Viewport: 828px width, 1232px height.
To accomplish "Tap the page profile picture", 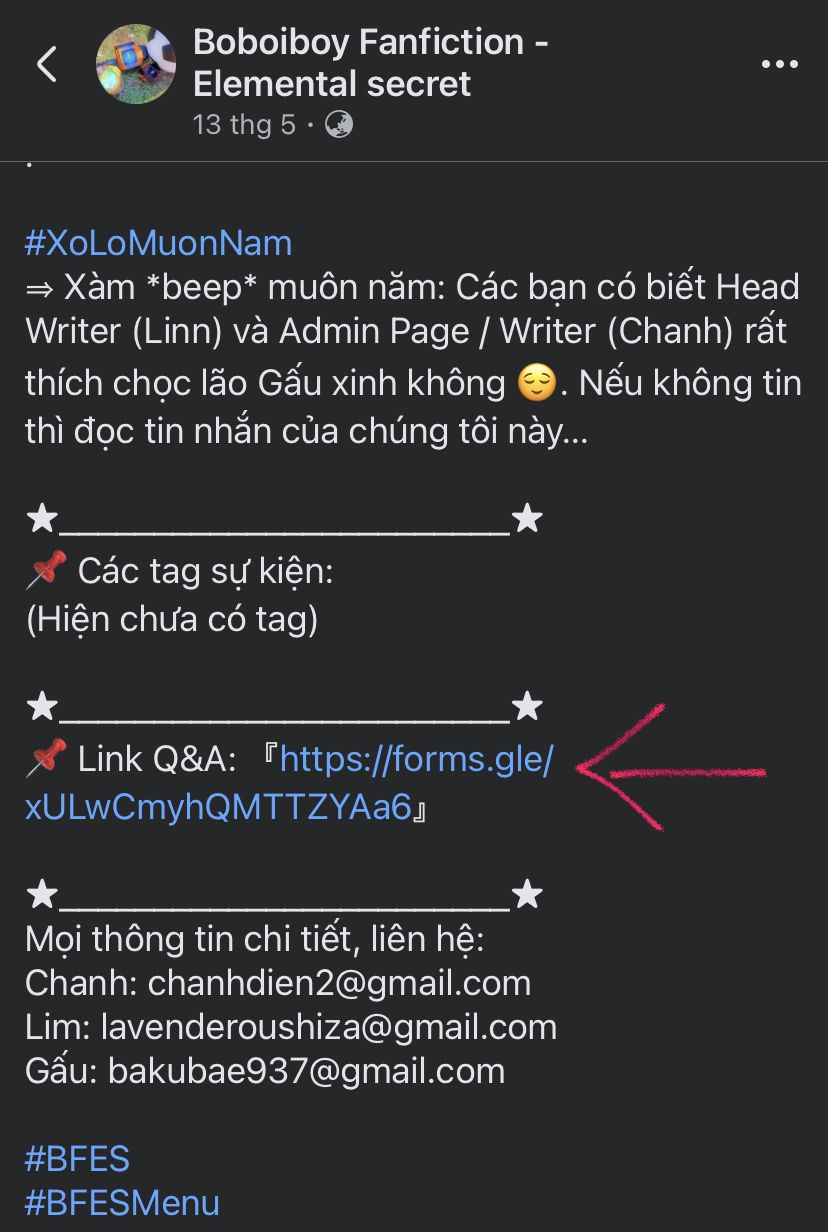I will 136,64.
